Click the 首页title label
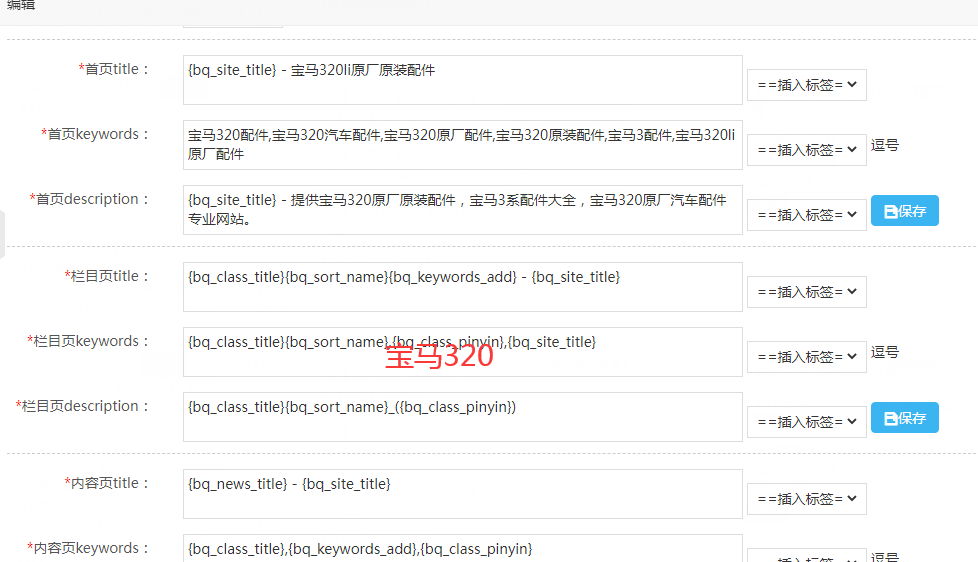The width and height of the screenshot is (978, 562). coord(114,69)
